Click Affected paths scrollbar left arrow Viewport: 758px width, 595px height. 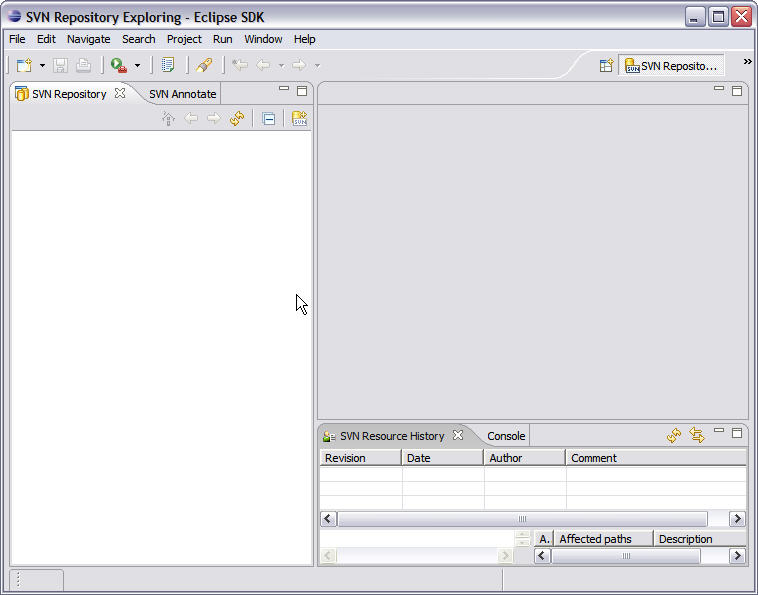pyautogui.click(x=542, y=556)
